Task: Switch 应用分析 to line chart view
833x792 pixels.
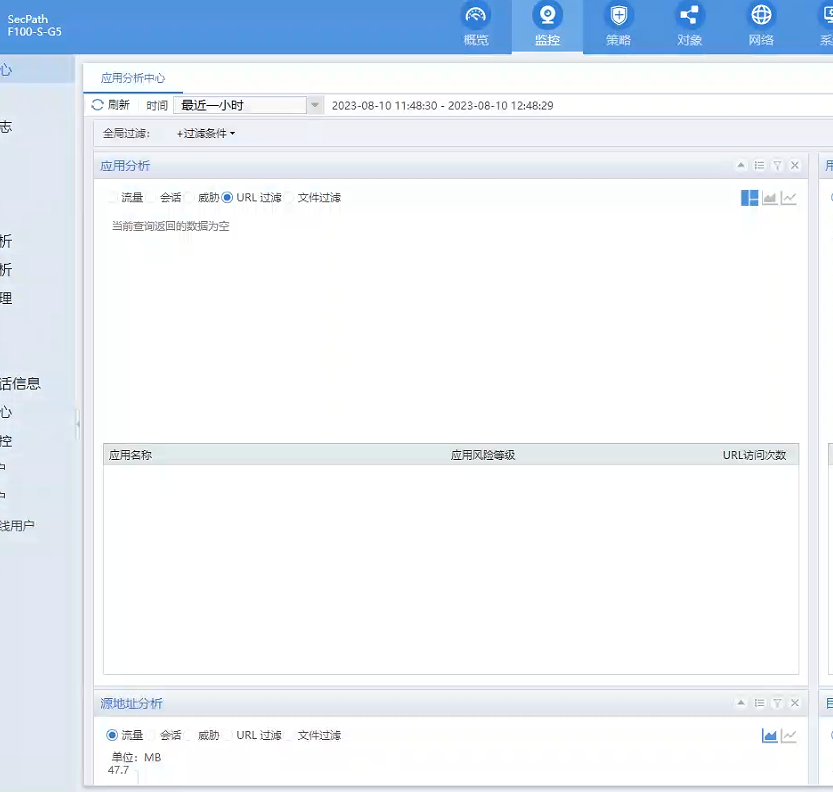Action: (789, 198)
